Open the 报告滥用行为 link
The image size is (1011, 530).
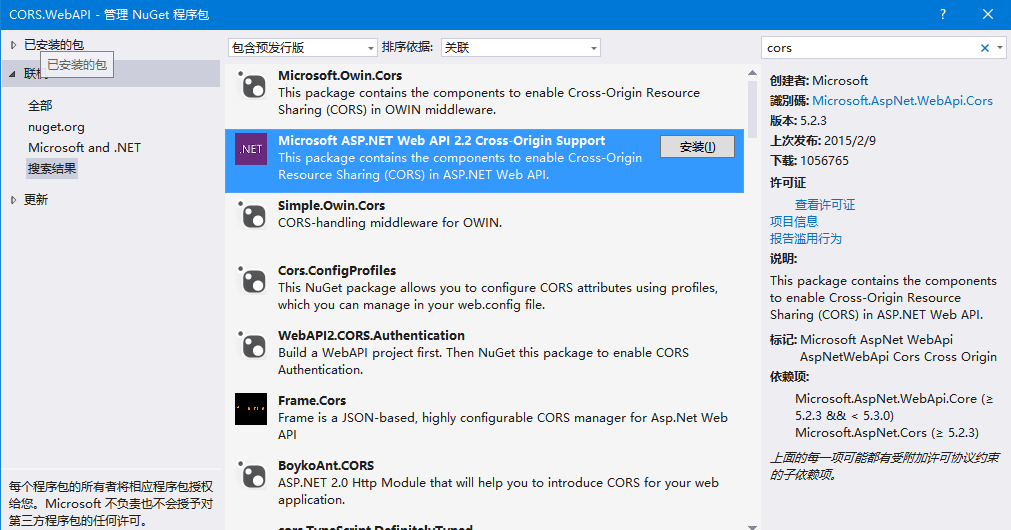click(x=805, y=239)
